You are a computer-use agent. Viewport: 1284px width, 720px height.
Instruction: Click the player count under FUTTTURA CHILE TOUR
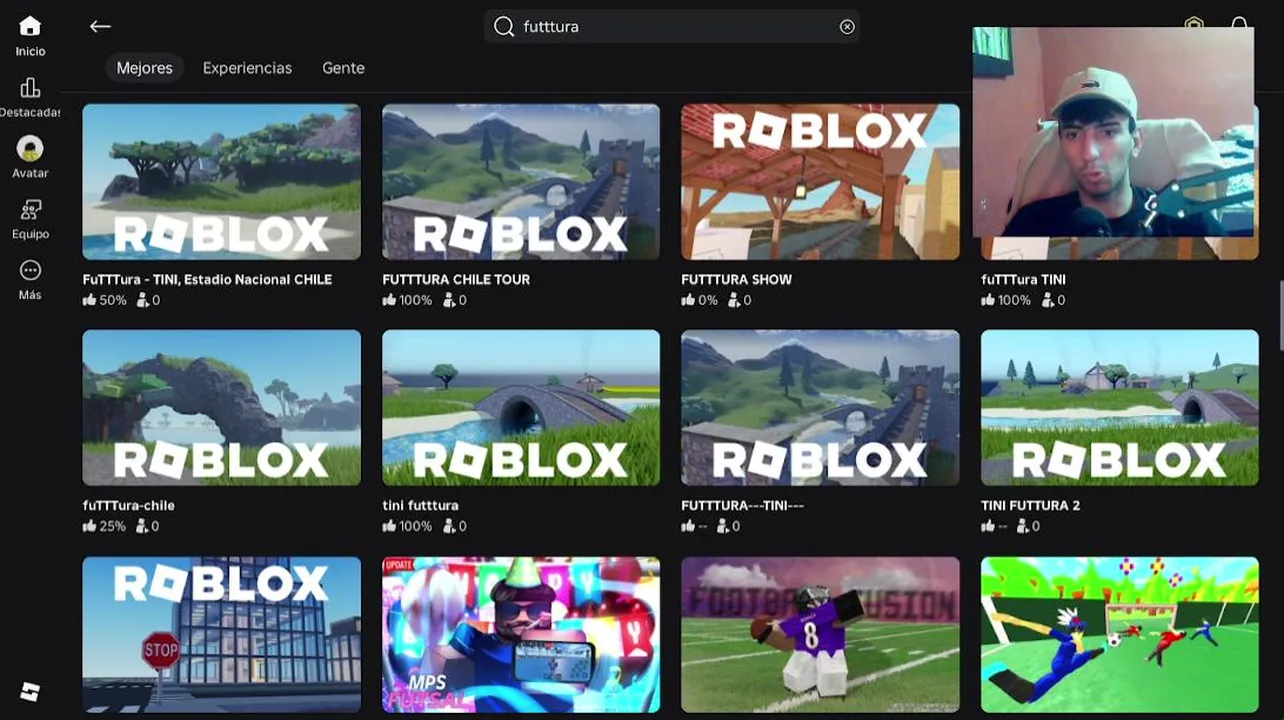pos(455,300)
